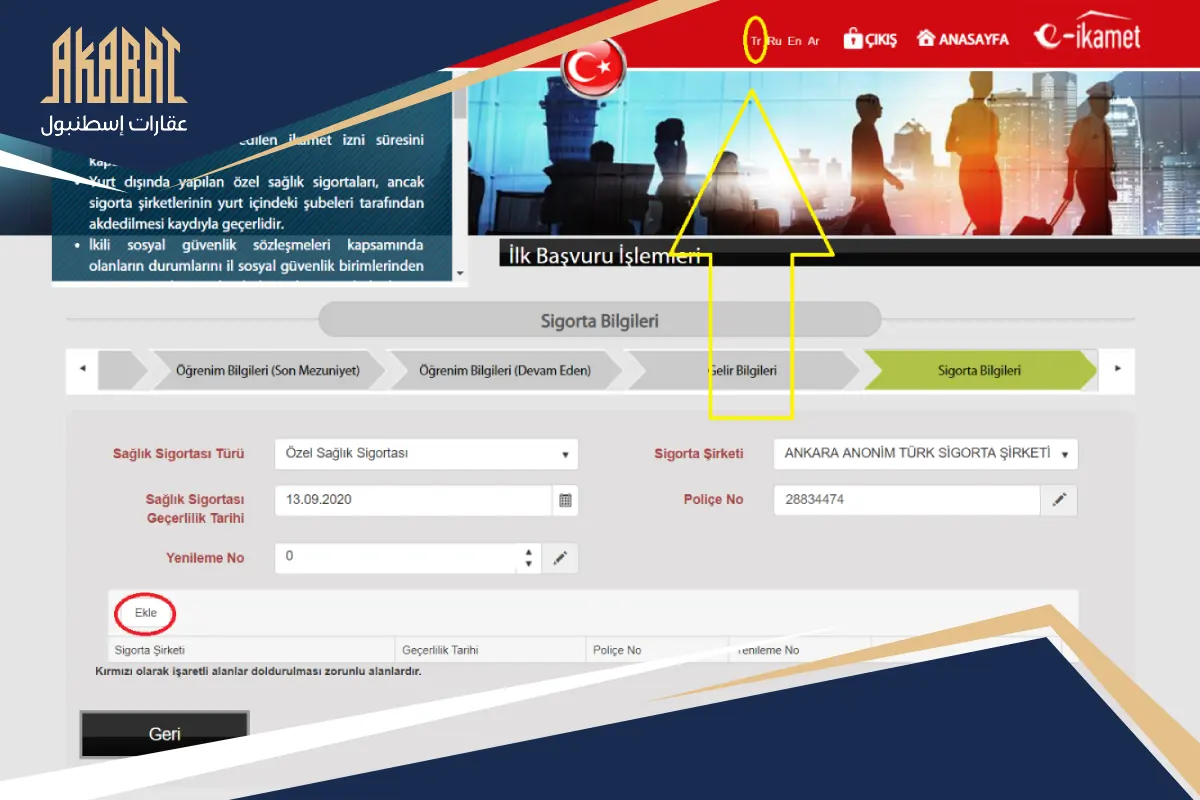
Task: Click the Sigorta Bilgileri section heading
Action: (599, 322)
